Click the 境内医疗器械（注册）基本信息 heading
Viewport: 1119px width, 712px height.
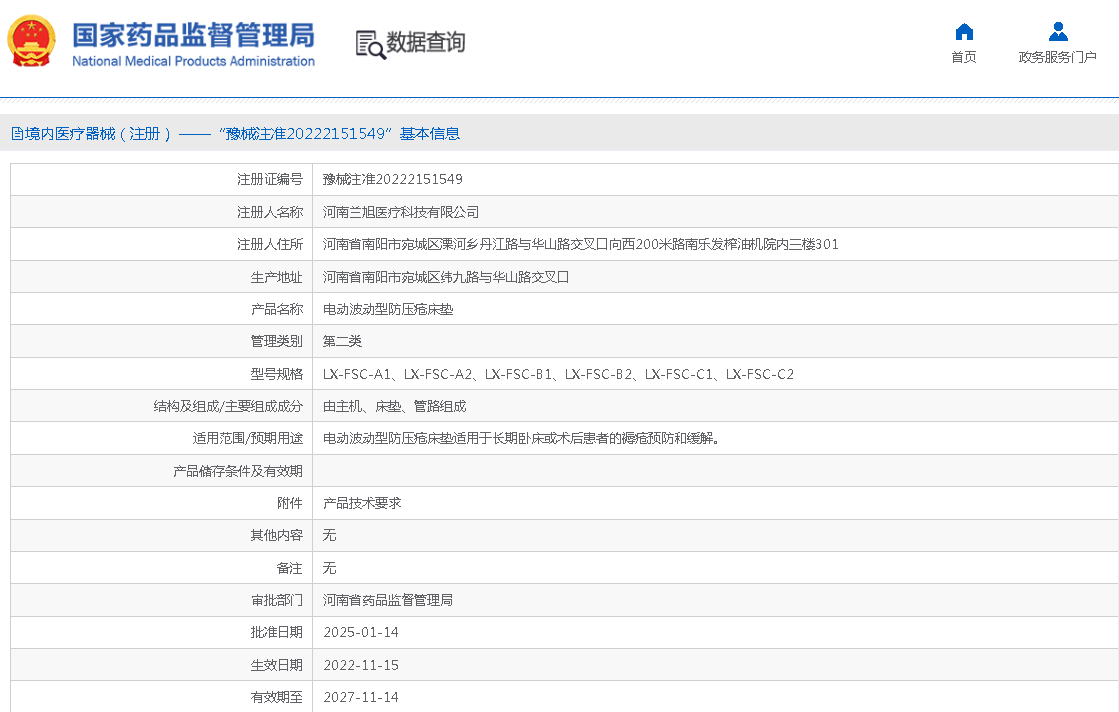click(240, 134)
